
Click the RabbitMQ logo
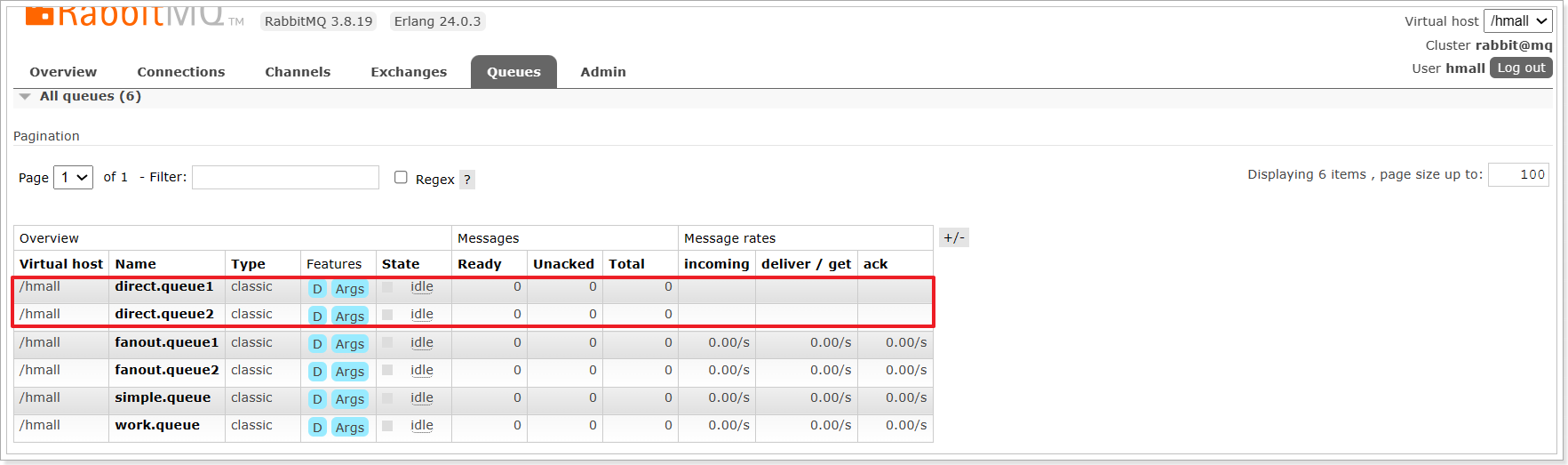[x=133, y=15]
